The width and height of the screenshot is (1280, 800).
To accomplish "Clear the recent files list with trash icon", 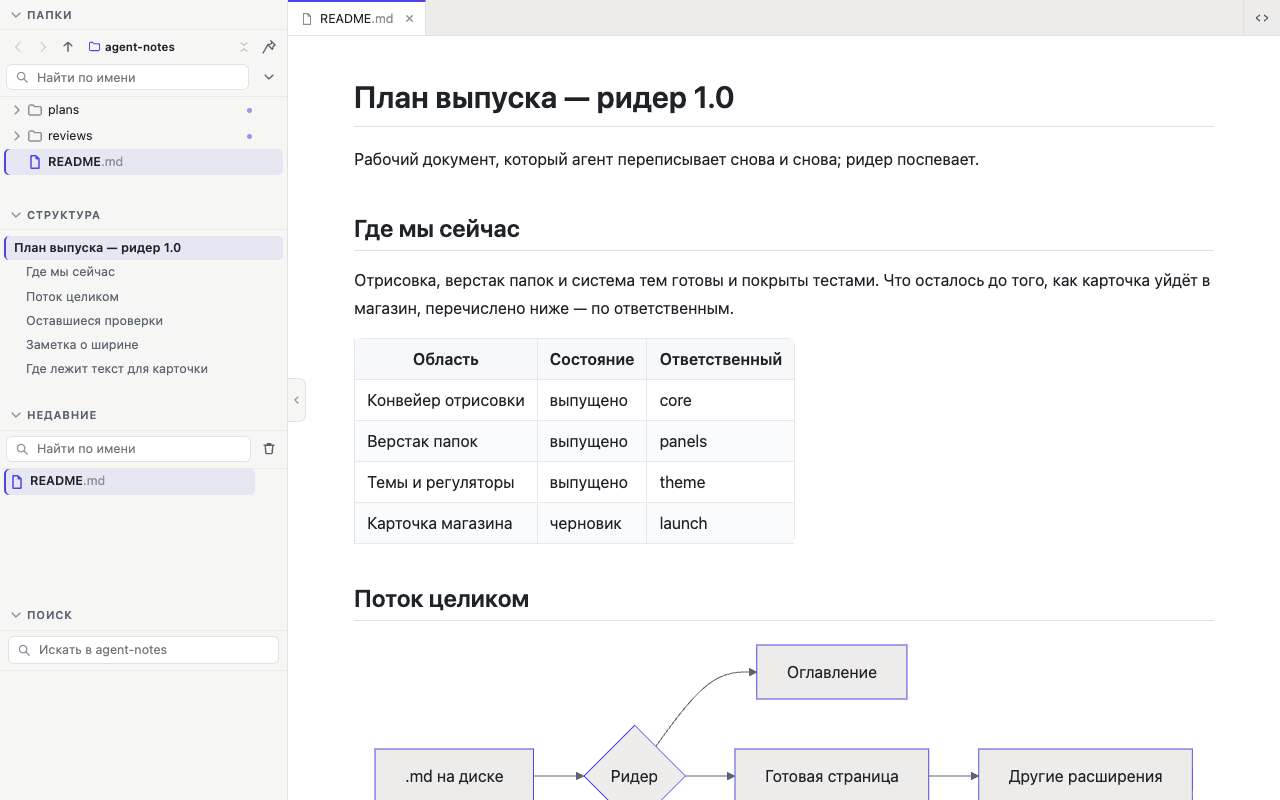I will coord(268,449).
